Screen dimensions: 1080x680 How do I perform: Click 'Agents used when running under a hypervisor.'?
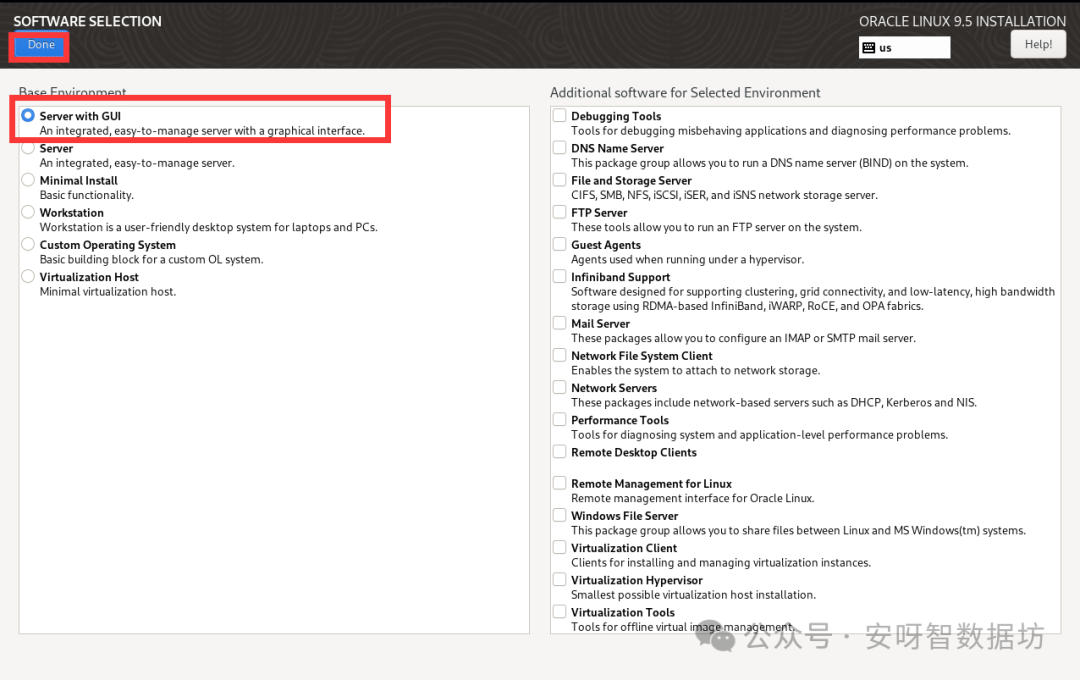(687, 260)
